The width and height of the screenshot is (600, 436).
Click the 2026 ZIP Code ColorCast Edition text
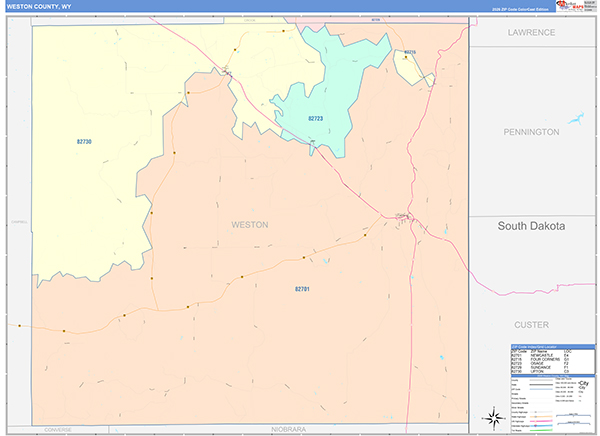pos(520,9)
